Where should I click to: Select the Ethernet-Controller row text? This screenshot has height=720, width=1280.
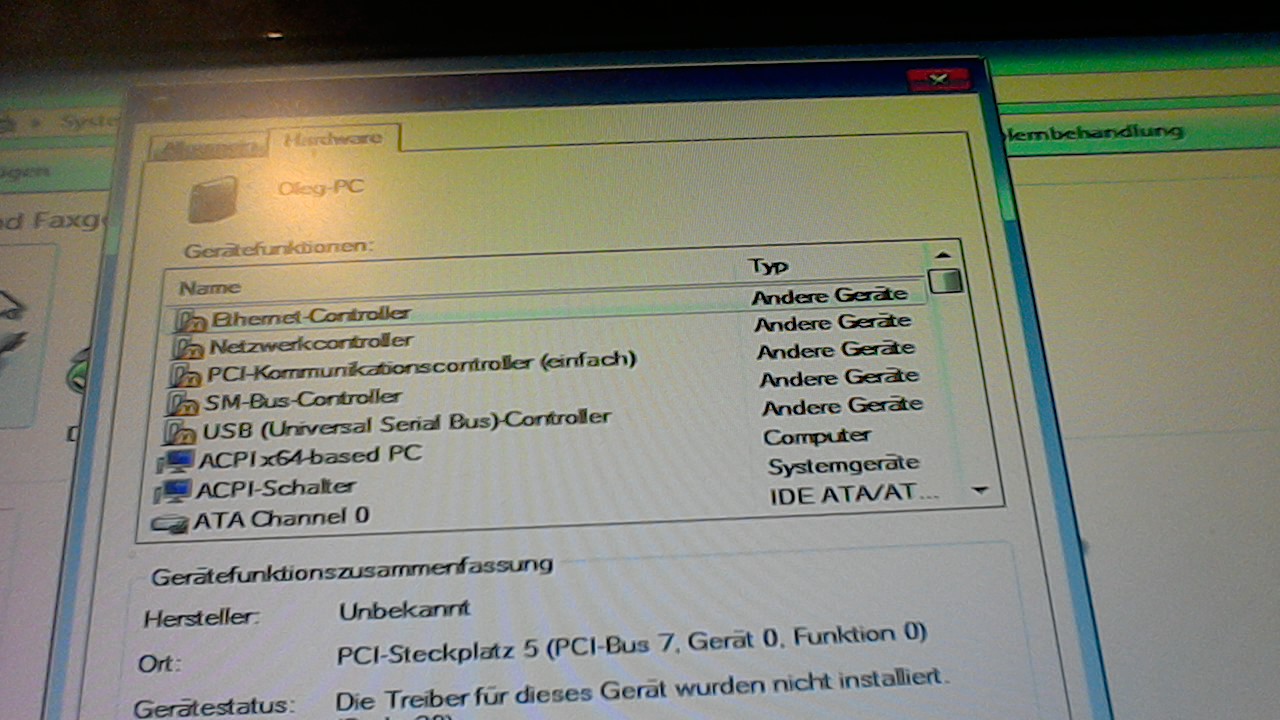click(311, 315)
